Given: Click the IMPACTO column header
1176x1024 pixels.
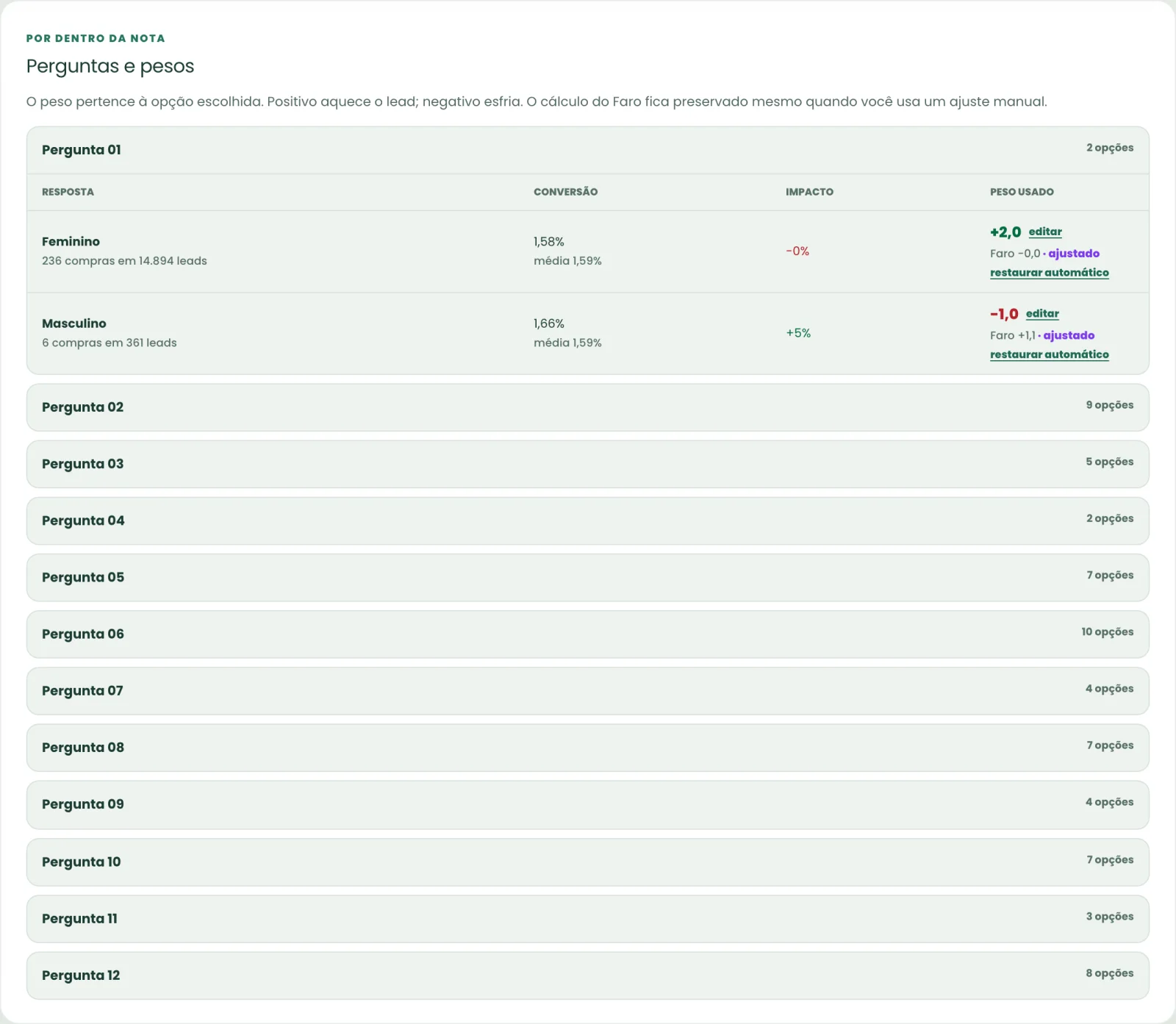Looking at the screenshot, I should click(809, 192).
